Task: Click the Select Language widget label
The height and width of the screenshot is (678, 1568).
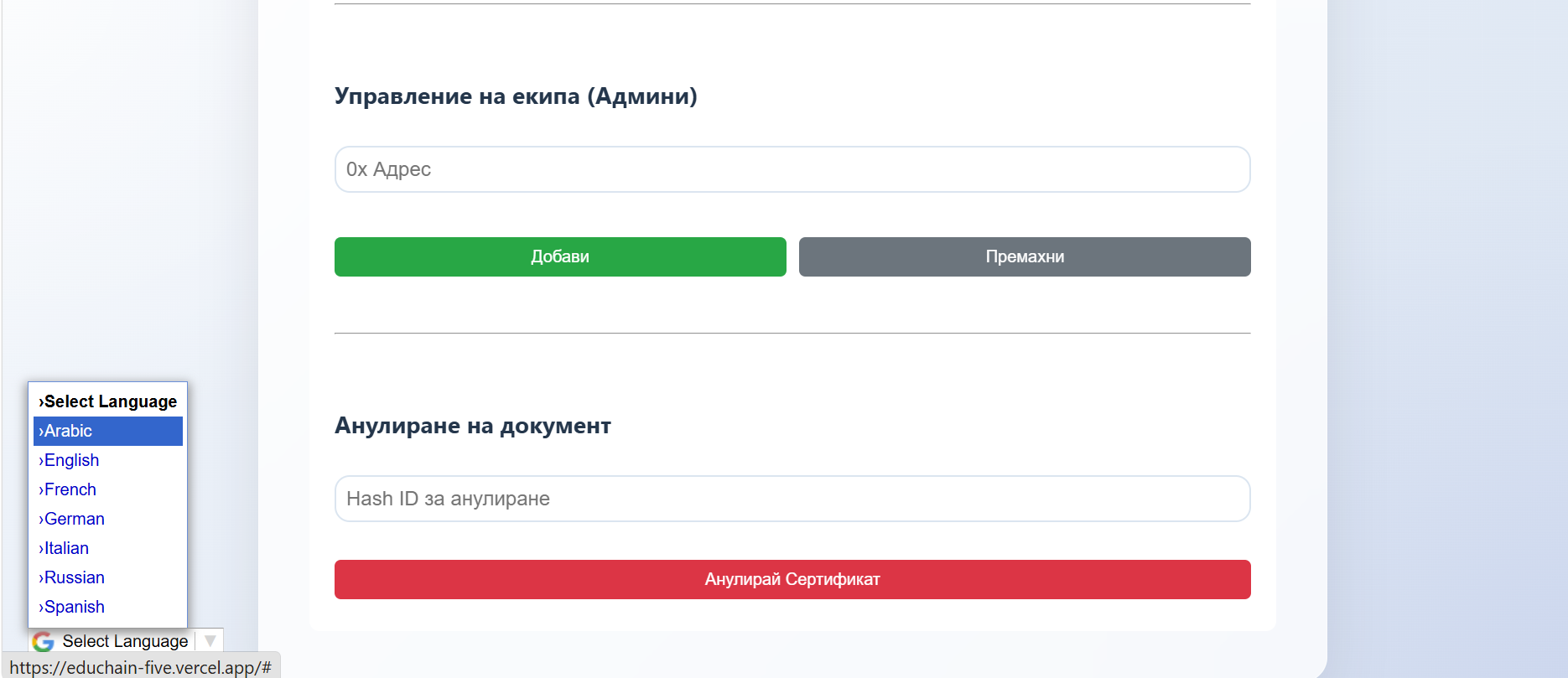Action: (125, 641)
